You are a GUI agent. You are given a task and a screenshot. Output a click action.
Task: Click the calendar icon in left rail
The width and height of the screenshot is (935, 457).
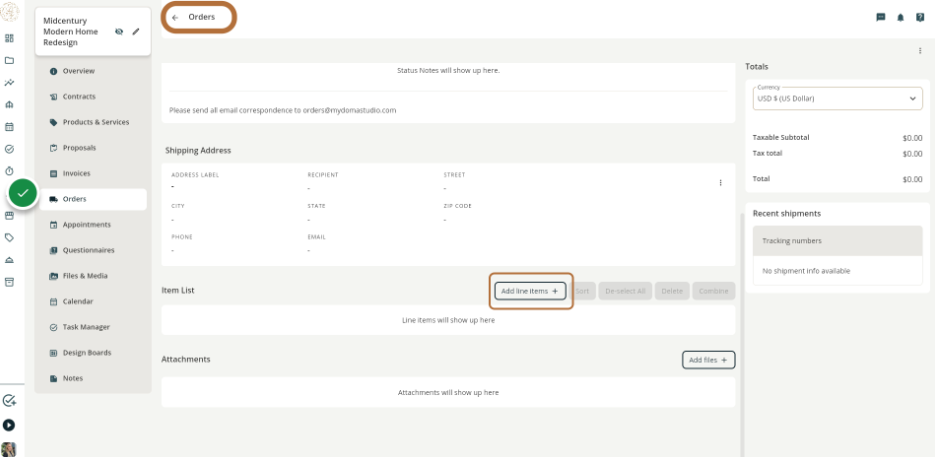9,126
